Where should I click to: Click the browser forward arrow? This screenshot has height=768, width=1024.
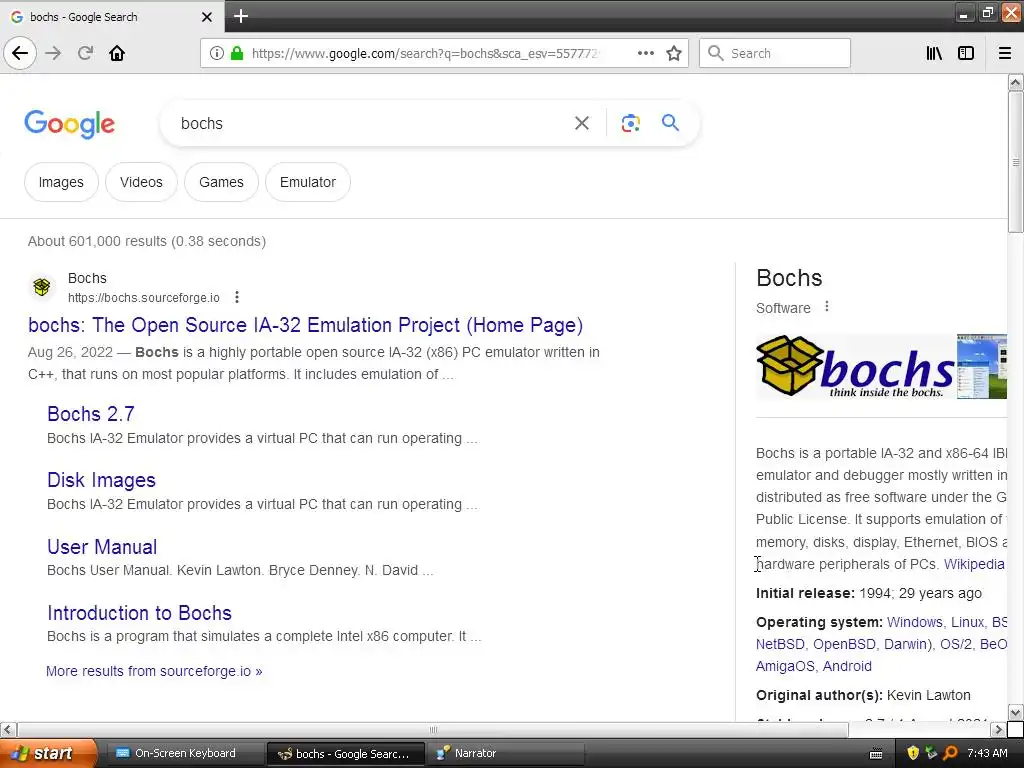coord(53,53)
